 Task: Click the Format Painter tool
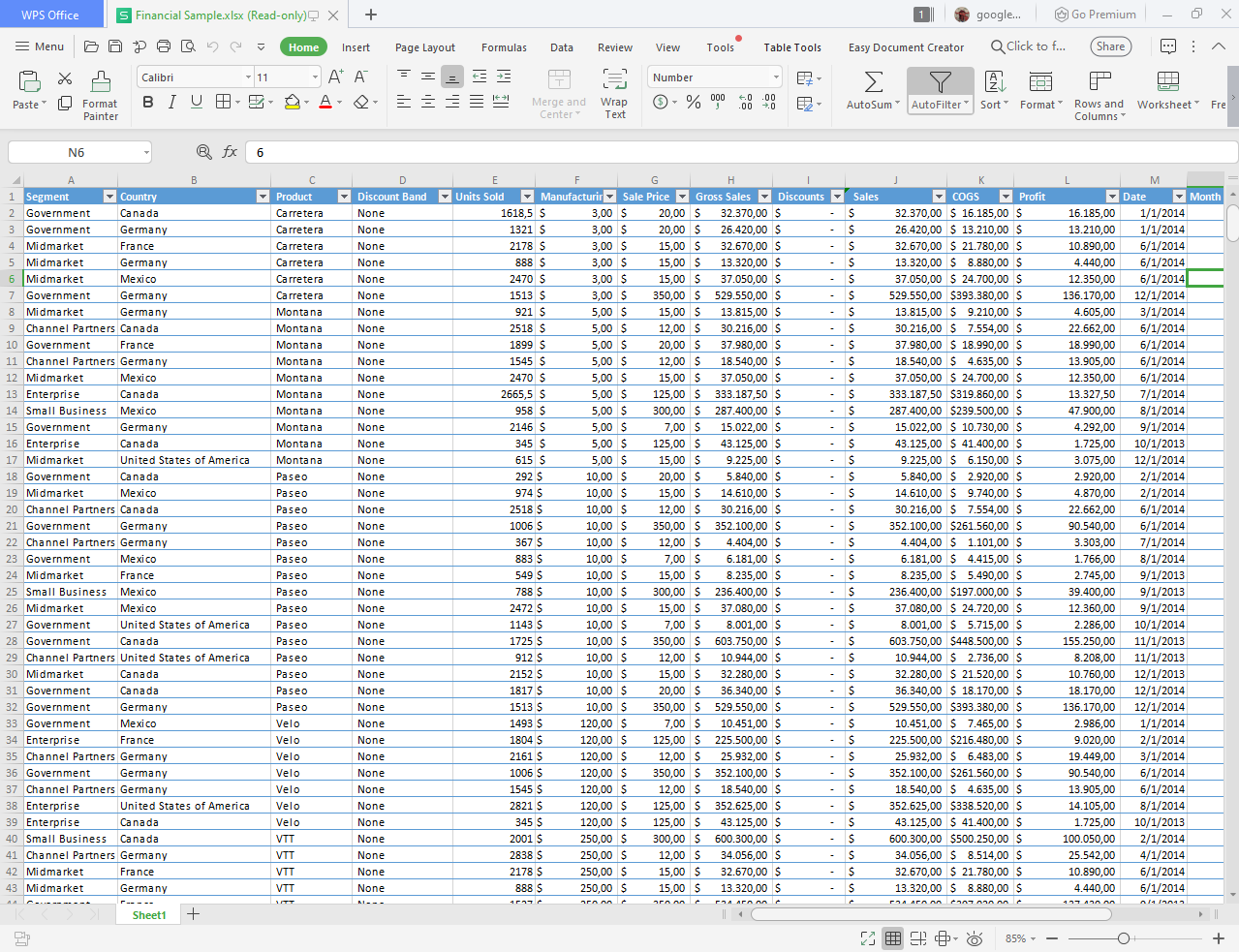point(100,95)
